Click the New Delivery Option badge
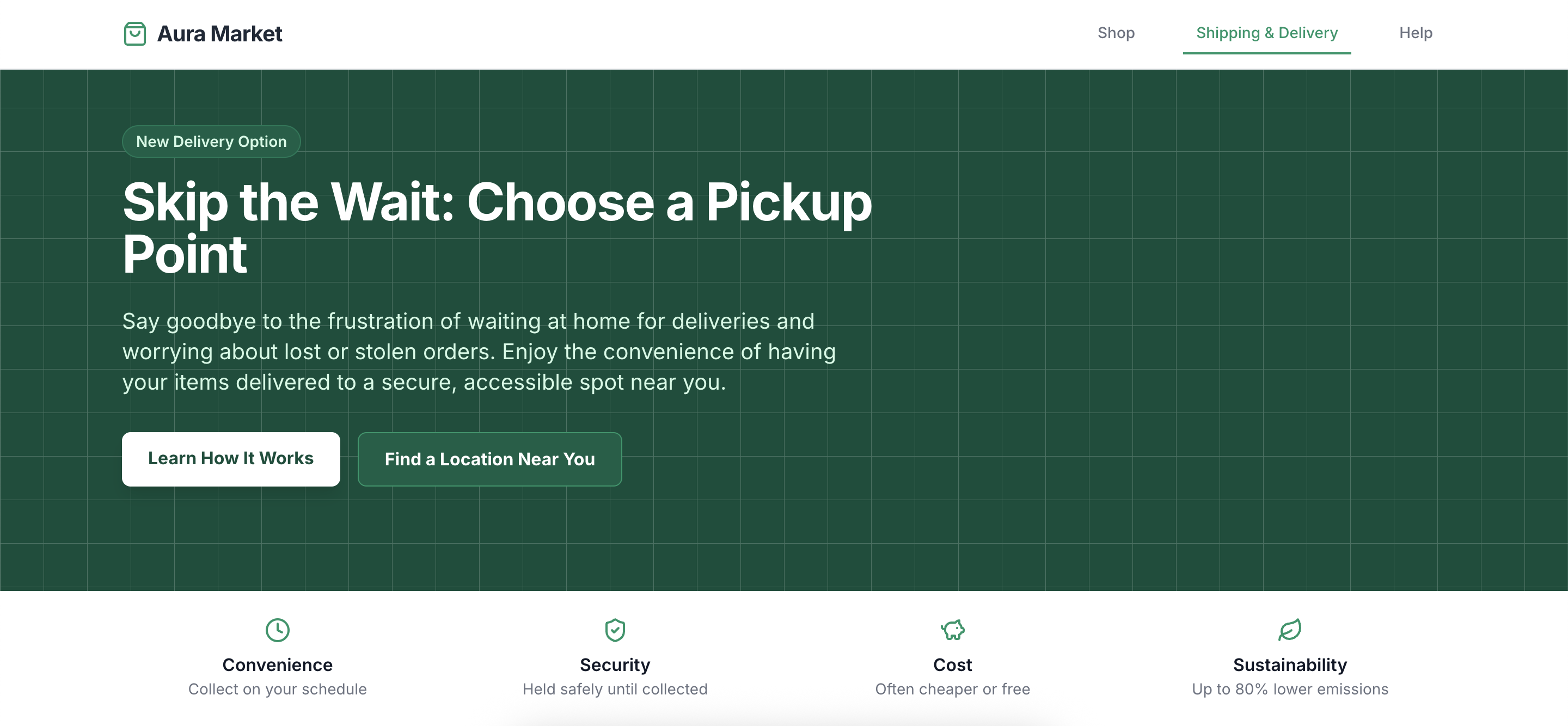Screen dimensions: 1568x726 point(211,141)
